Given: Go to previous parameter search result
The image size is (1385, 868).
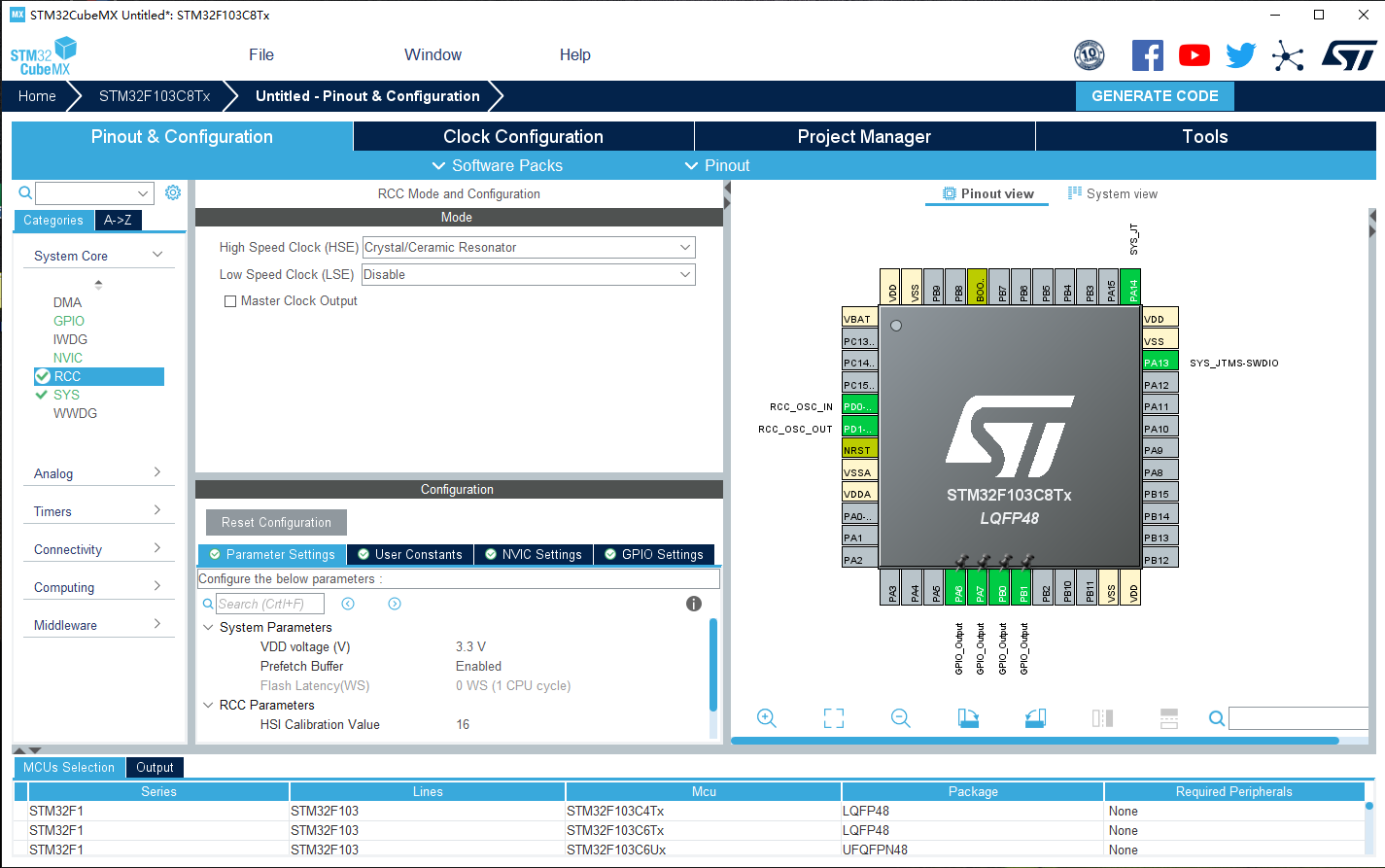Looking at the screenshot, I should 348,604.
